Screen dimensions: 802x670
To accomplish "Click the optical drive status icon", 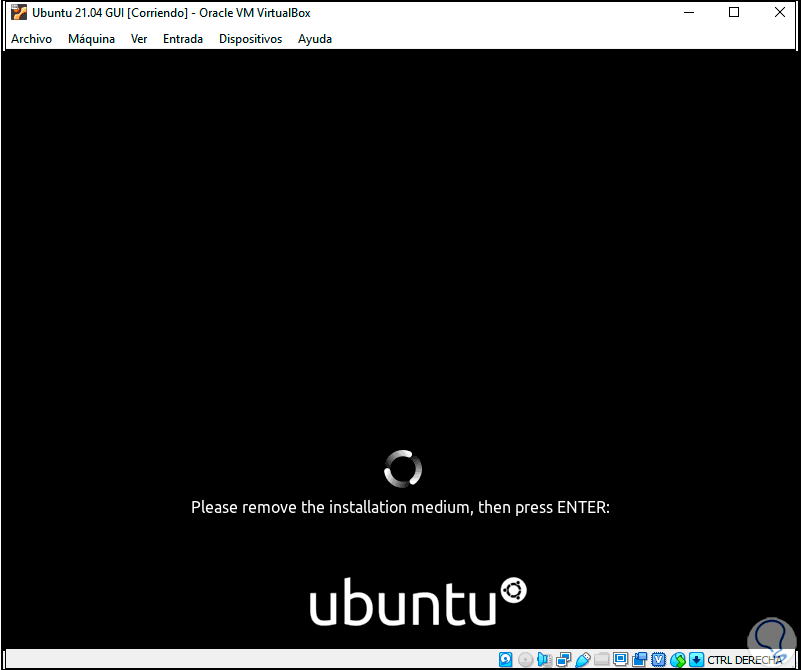I will pos(525,659).
